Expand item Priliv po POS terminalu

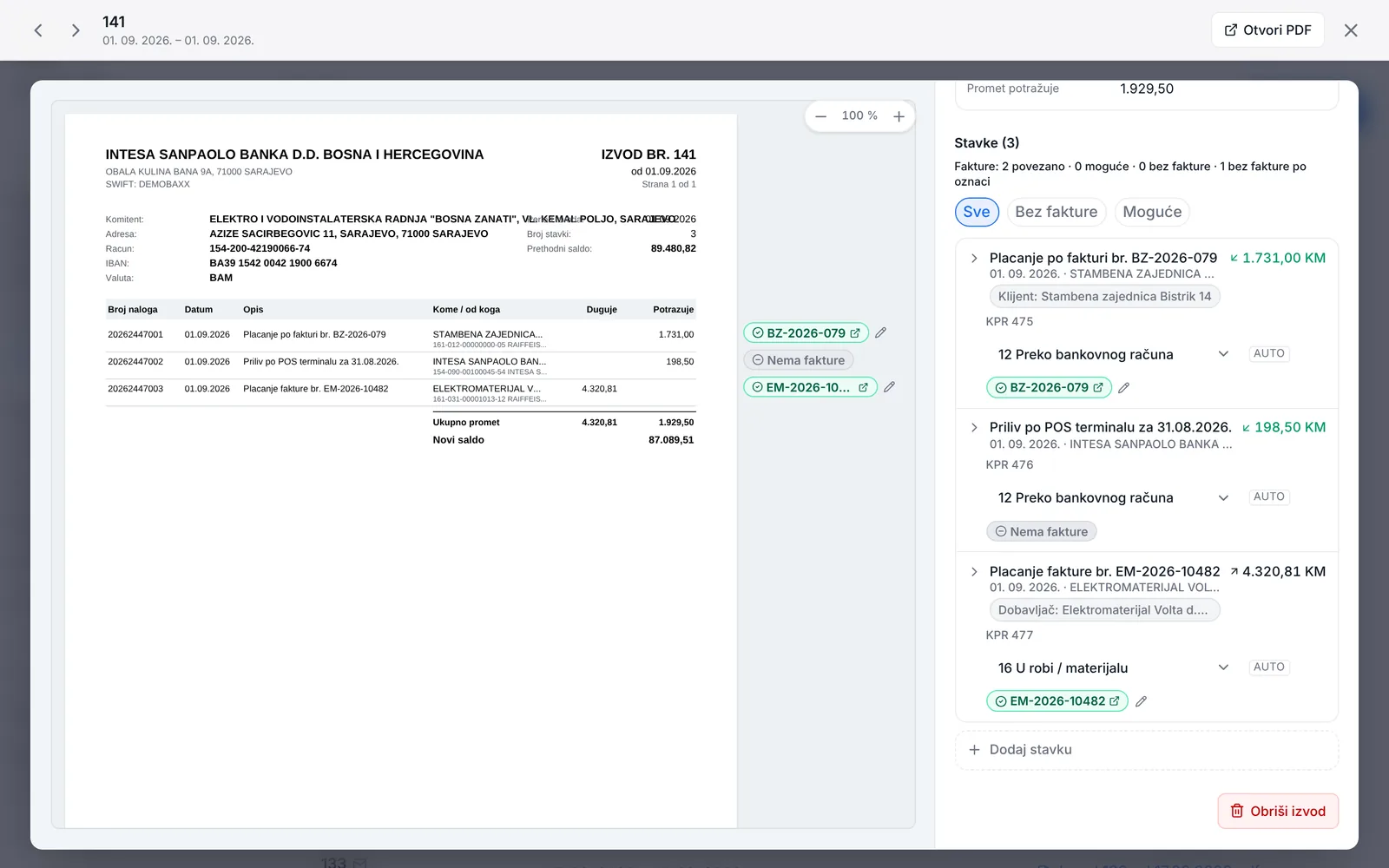point(974,428)
